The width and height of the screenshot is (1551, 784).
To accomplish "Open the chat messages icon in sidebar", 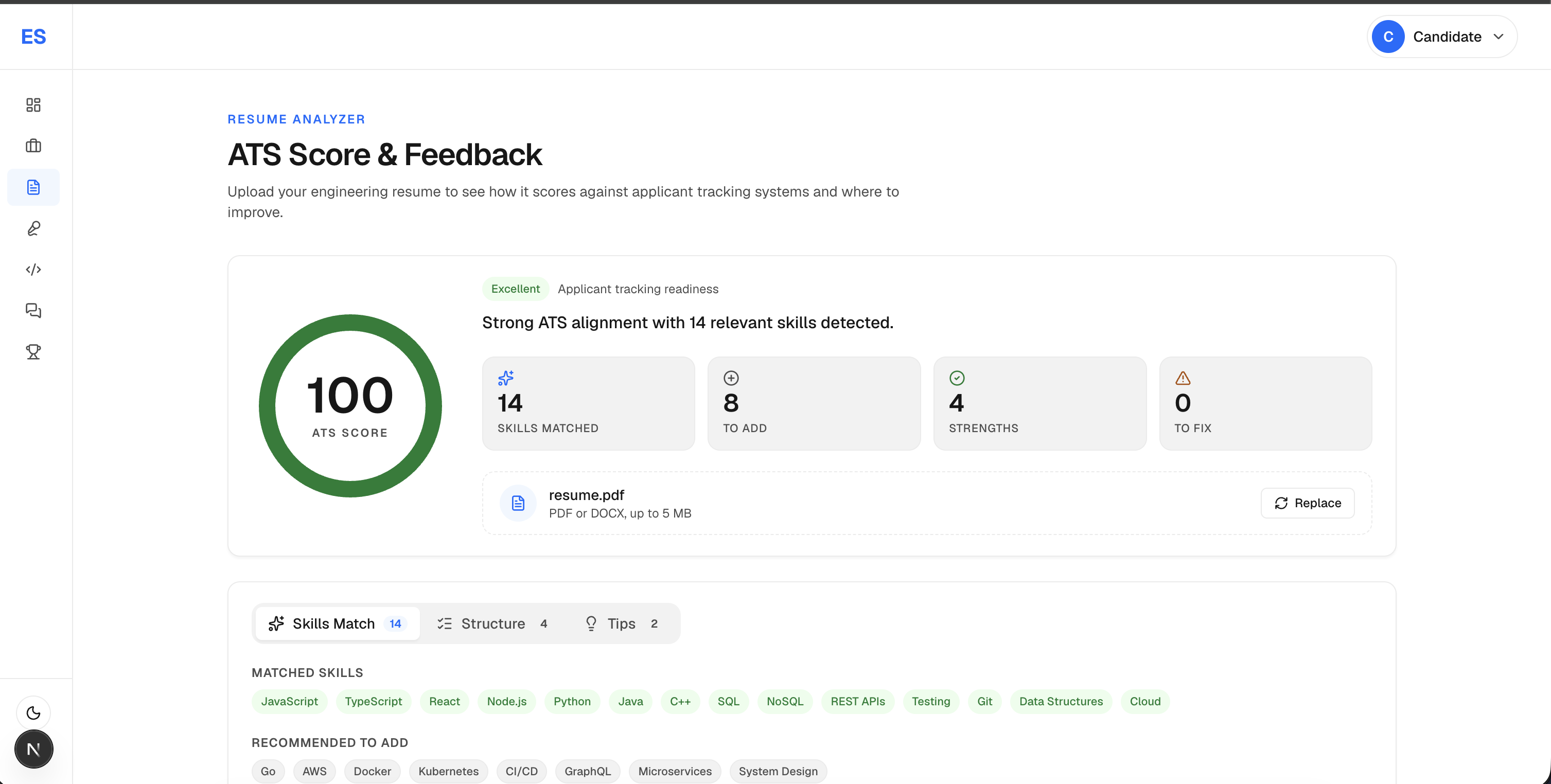I will (x=34, y=311).
